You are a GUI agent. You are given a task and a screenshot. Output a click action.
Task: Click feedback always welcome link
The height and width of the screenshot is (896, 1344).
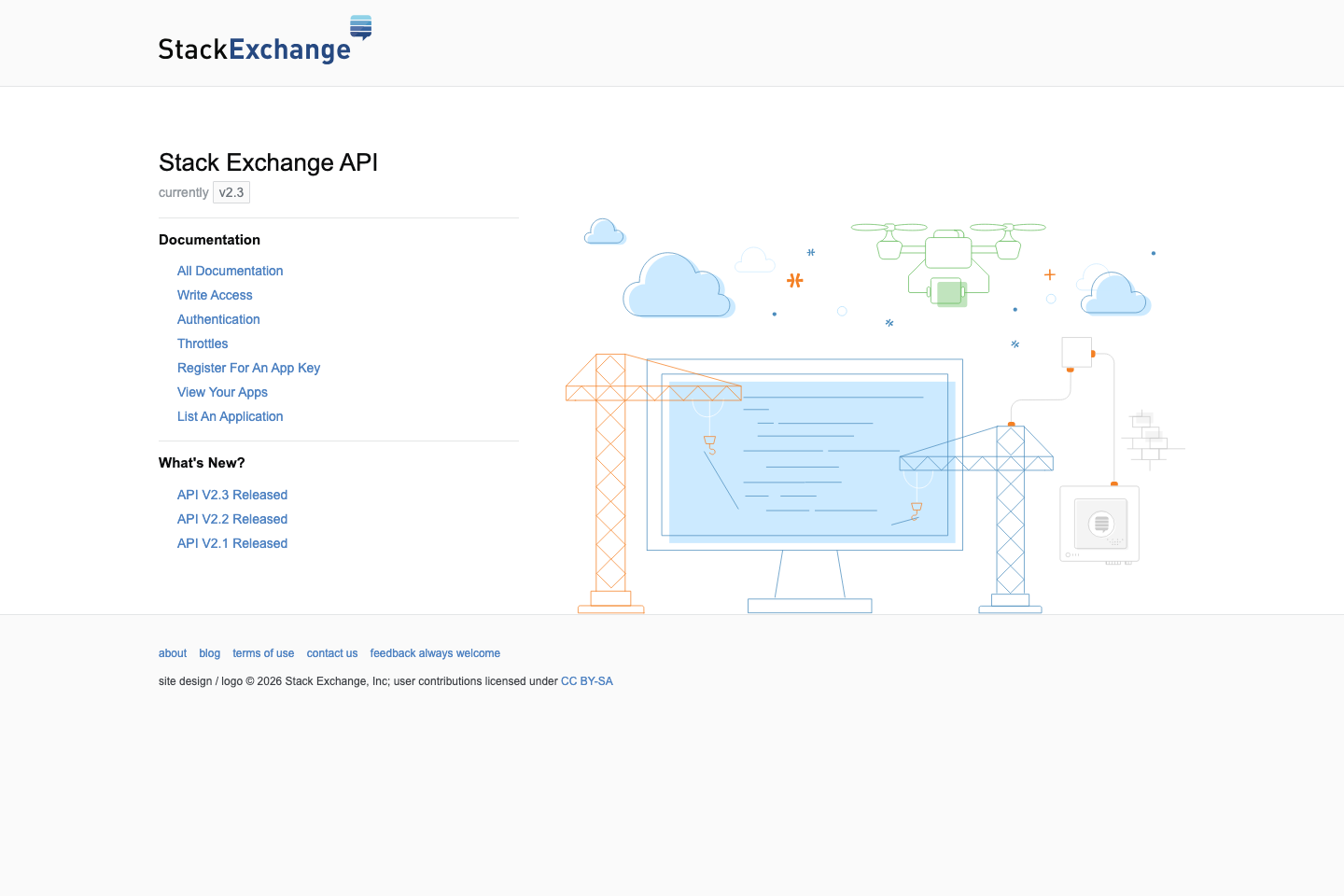435,653
